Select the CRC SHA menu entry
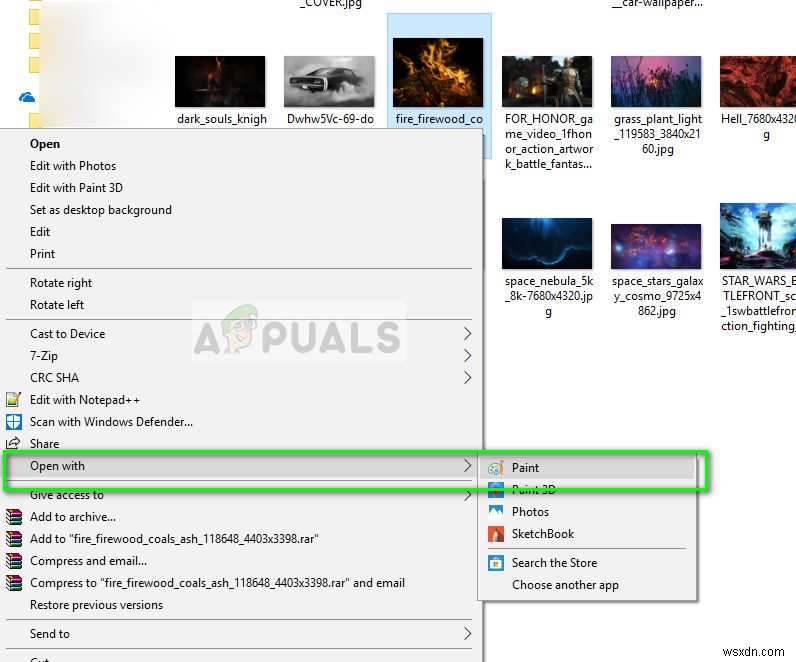 (54, 378)
